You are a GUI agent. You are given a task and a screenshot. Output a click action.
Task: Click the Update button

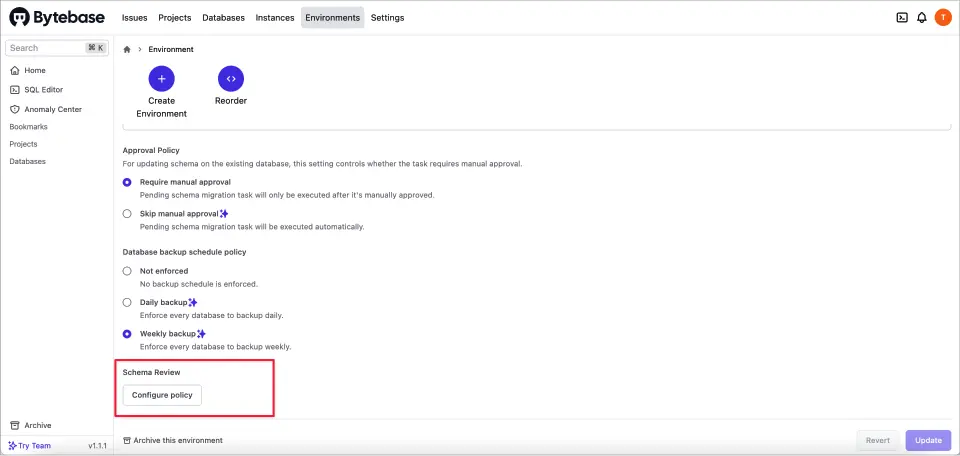(x=928, y=440)
